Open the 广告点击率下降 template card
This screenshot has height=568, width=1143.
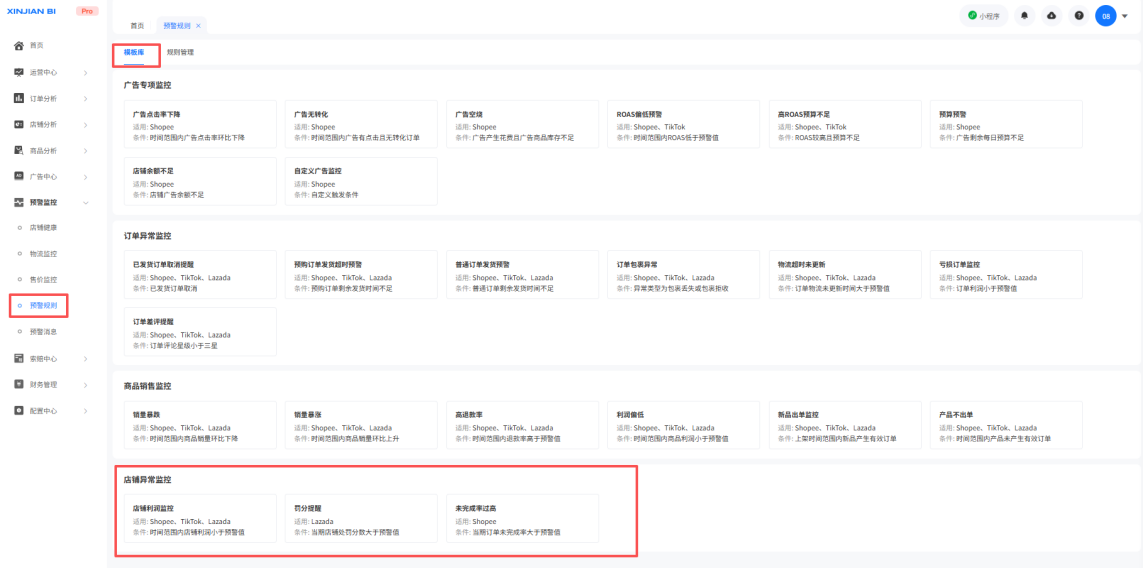[x=199, y=127]
